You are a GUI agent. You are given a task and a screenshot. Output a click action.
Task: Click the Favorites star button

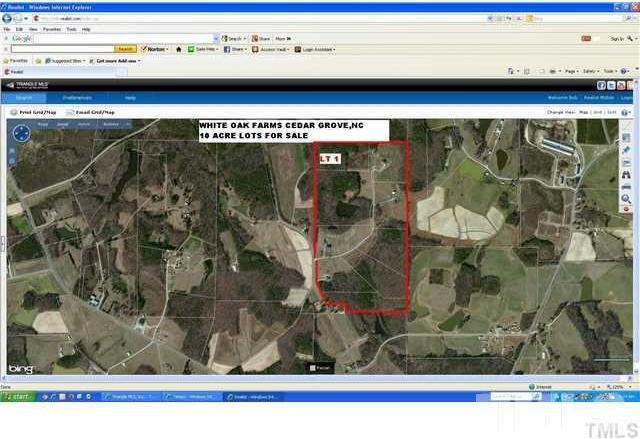[x=16, y=61]
